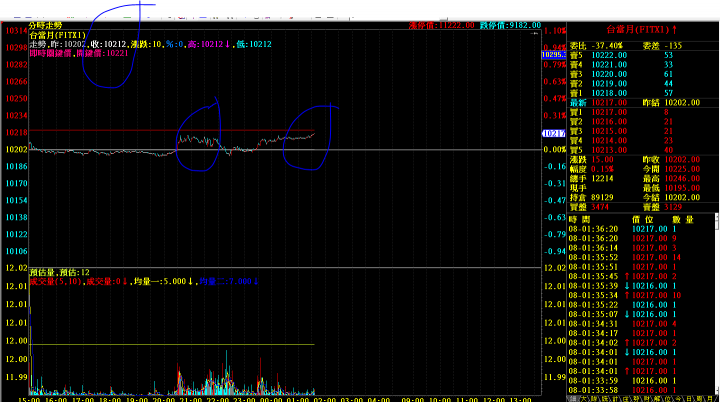Click the 賣1 10218.00 ask row
The width and height of the screenshot is (720, 402).
point(643,93)
